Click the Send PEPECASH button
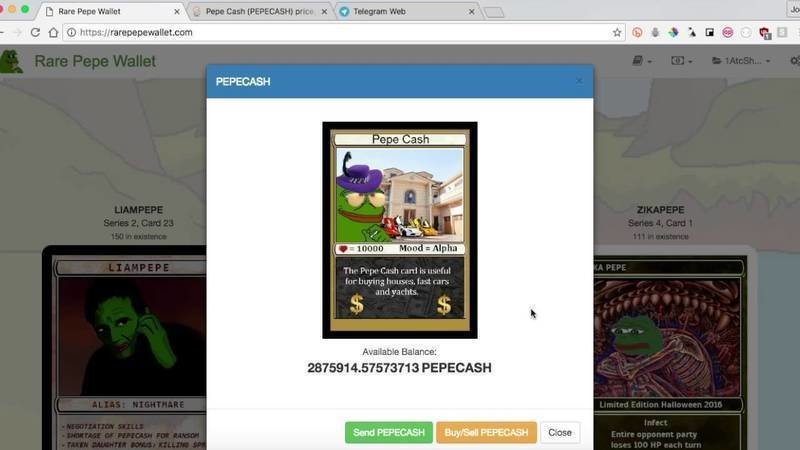 389,432
